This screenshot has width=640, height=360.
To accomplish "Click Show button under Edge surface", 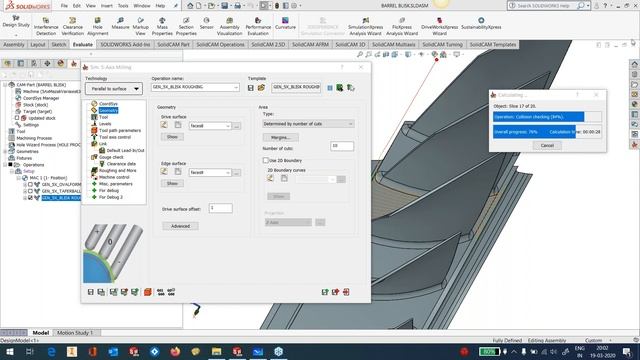I will click(x=172, y=183).
